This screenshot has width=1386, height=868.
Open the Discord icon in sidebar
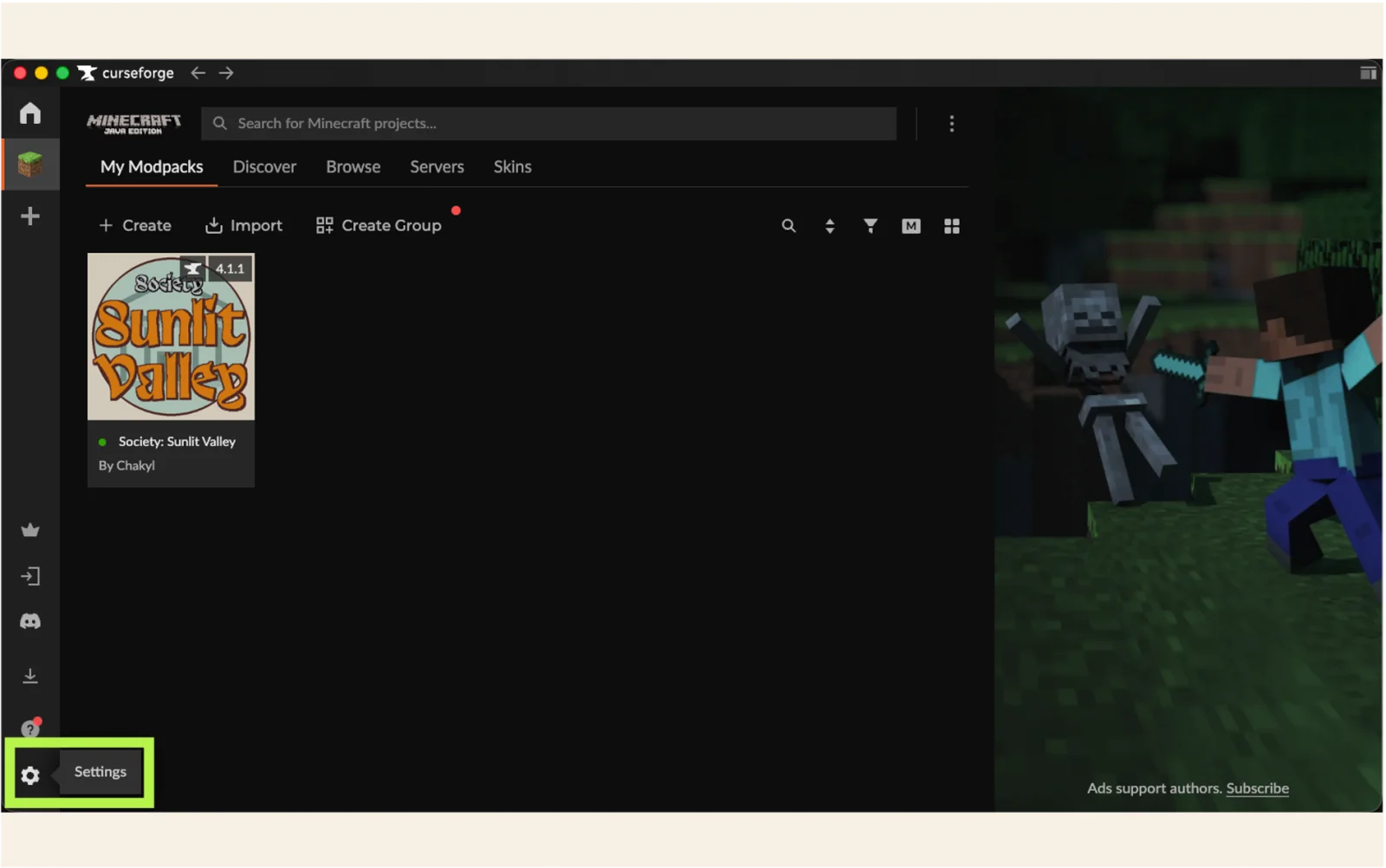[30, 621]
